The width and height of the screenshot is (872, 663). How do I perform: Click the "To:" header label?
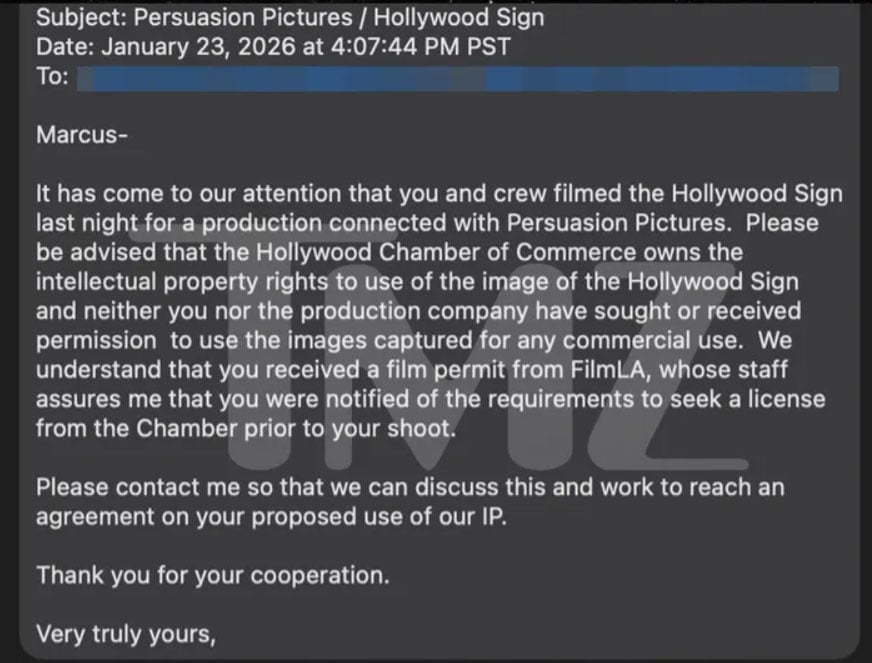click(52, 78)
